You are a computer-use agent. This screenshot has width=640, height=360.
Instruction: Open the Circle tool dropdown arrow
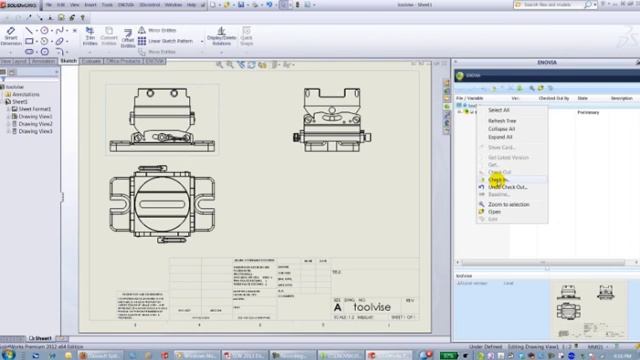coord(52,31)
